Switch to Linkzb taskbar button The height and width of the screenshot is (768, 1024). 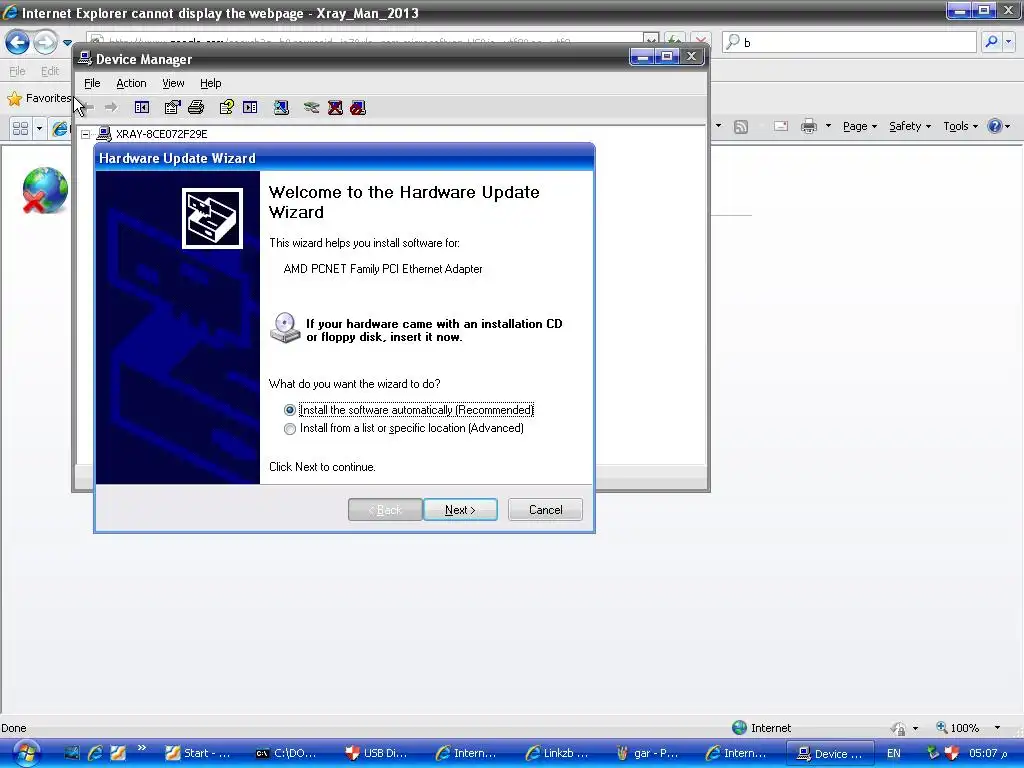click(557, 754)
